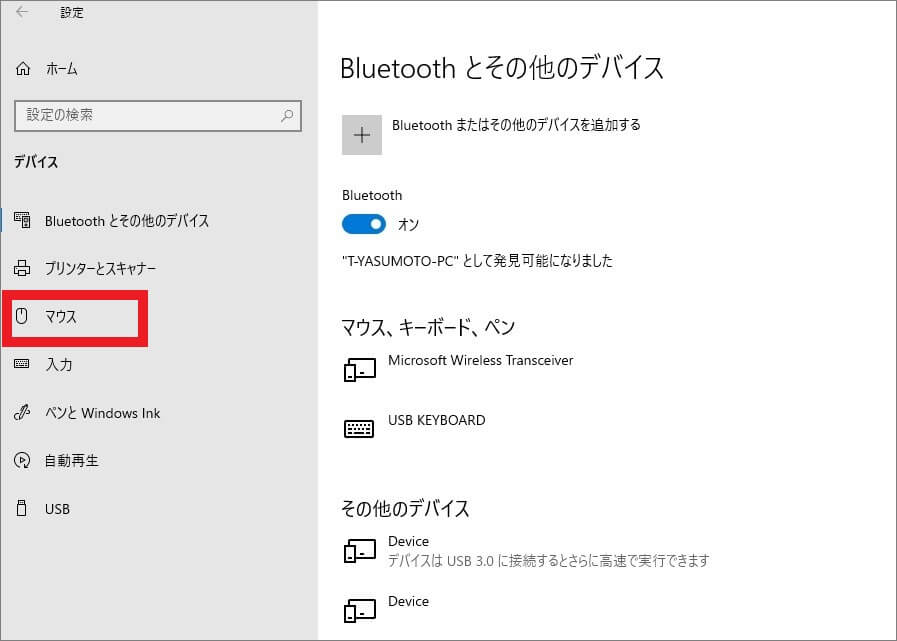Go to ホーム via the house icon
The height and width of the screenshot is (641, 897).
click(x=22, y=69)
